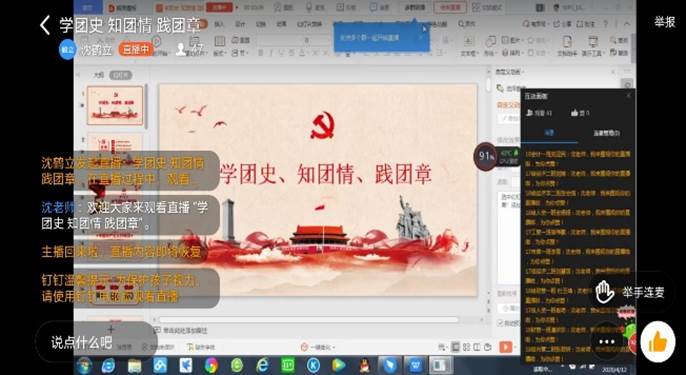Viewport: 686px width, 375px height.
Task: Tap the orange thumbs-up like button
Action: click(x=658, y=342)
